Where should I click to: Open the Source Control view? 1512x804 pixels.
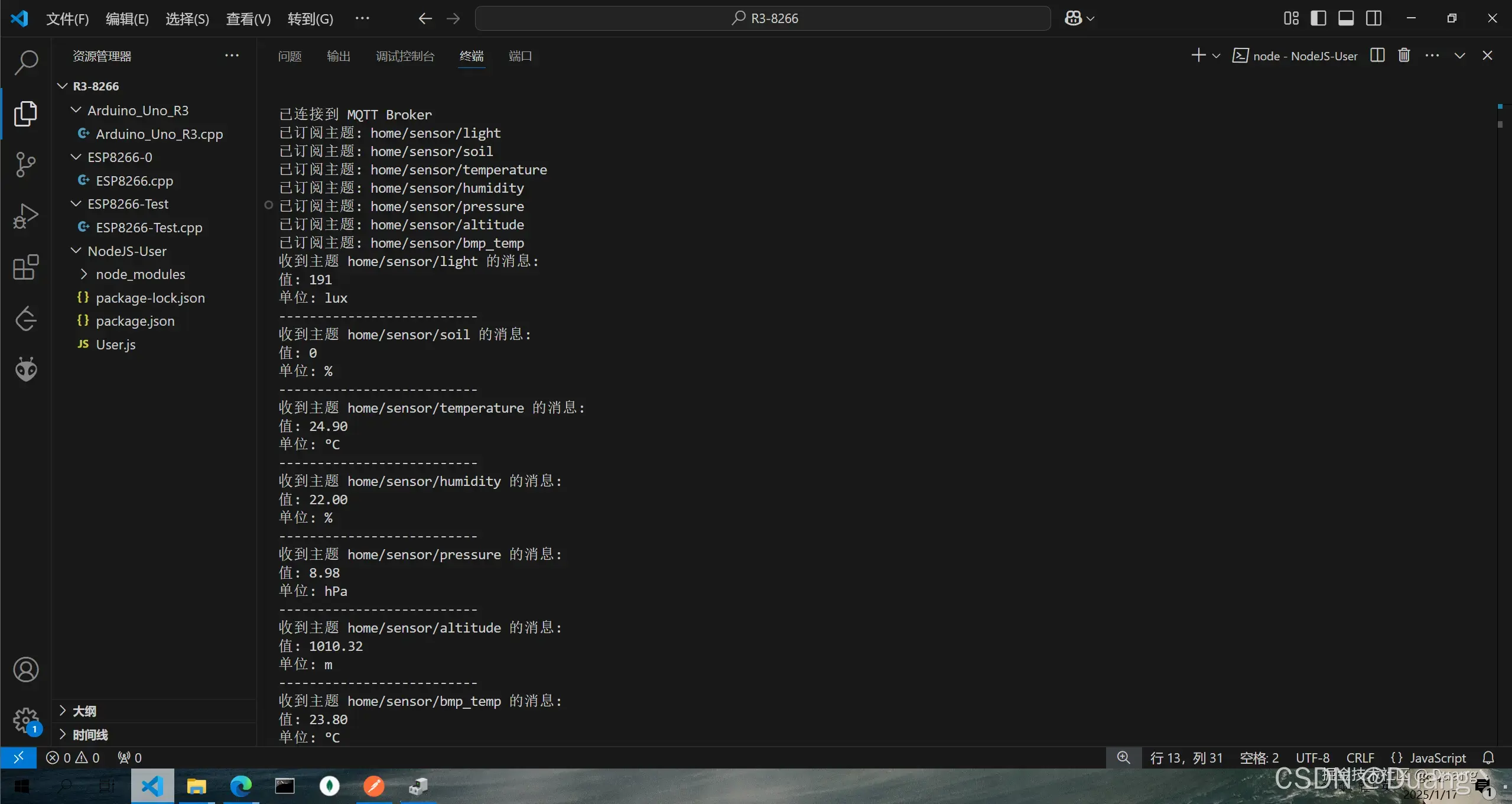point(25,164)
